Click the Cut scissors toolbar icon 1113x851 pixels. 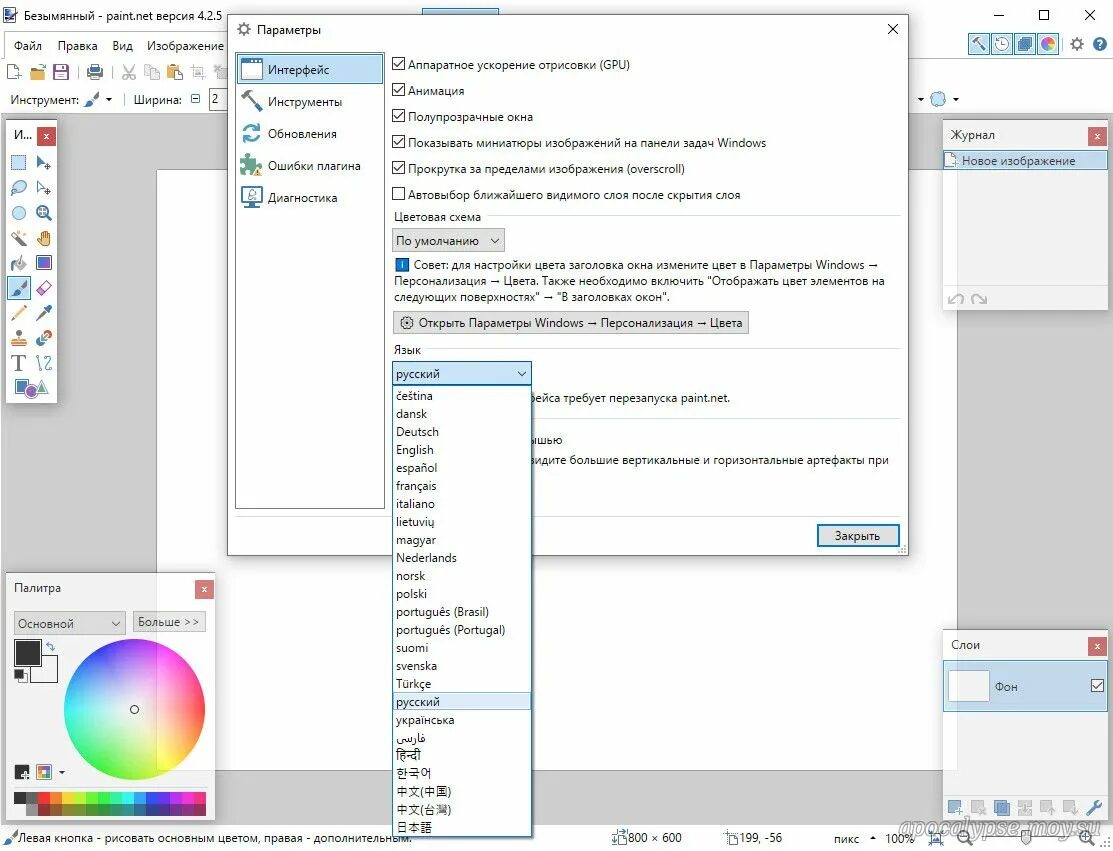click(x=128, y=72)
